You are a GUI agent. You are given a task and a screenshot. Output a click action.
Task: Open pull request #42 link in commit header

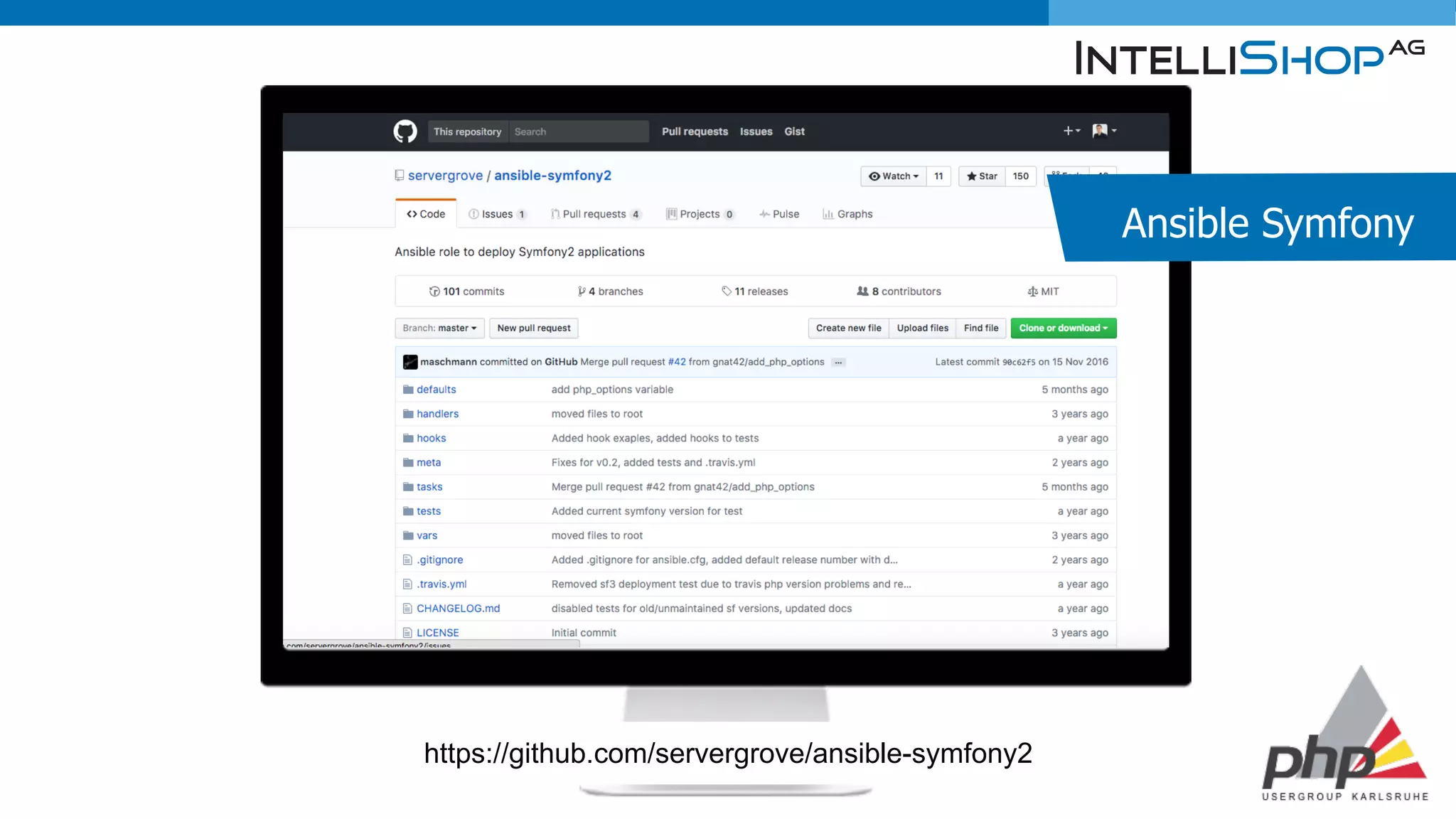click(x=677, y=362)
